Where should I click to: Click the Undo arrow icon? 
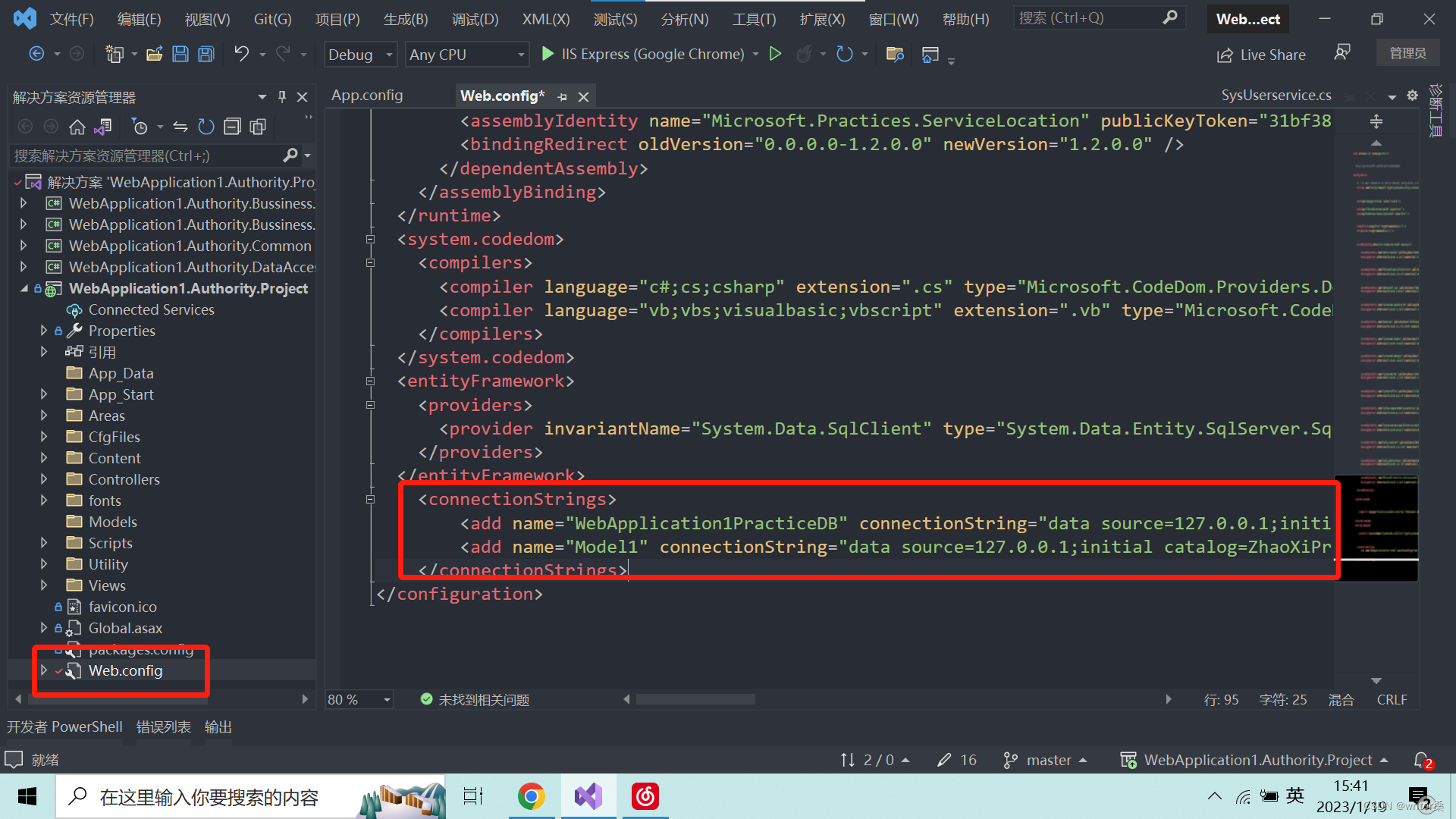pyautogui.click(x=241, y=54)
